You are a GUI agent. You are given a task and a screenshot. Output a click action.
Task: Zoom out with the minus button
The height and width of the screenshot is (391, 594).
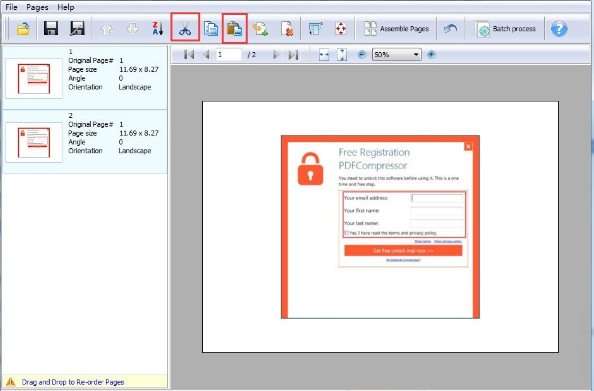click(x=362, y=55)
